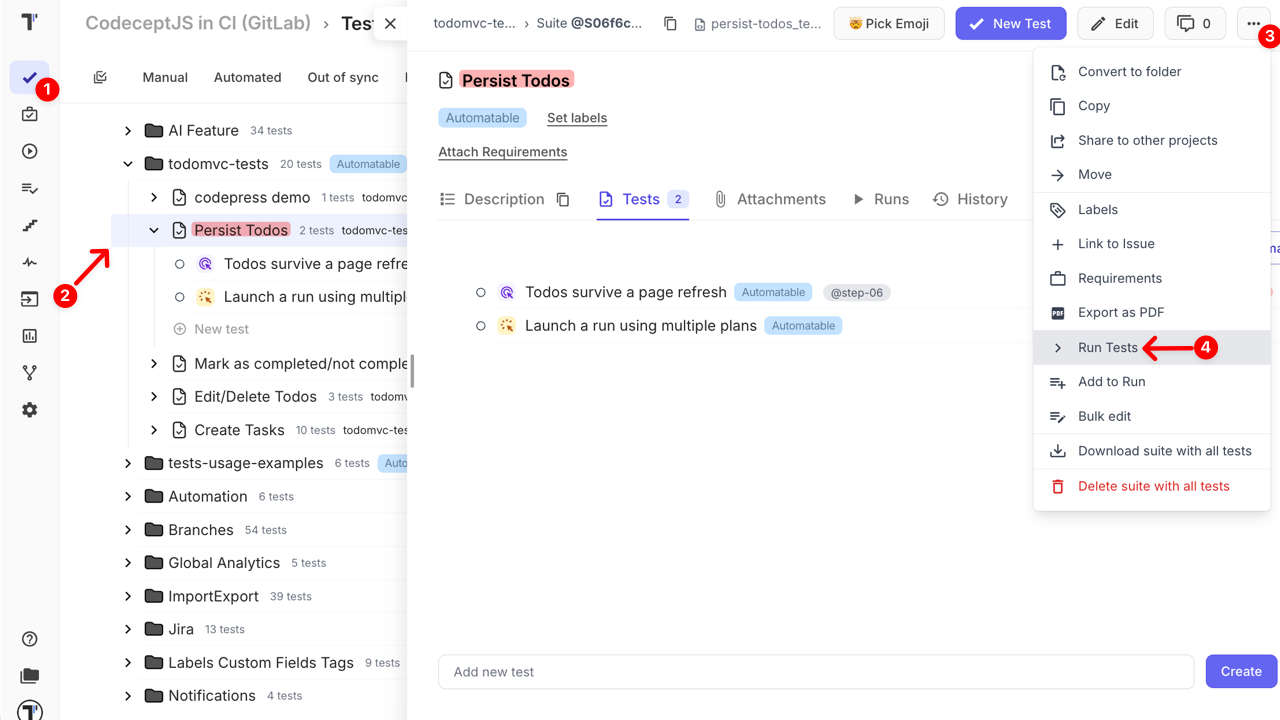Select radio for Todos survive a page refresh

(x=481, y=293)
